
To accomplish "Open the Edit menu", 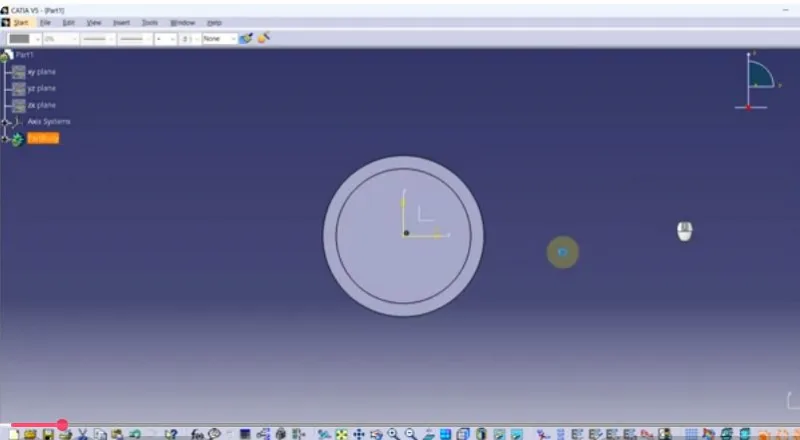I will [x=68, y=22].
